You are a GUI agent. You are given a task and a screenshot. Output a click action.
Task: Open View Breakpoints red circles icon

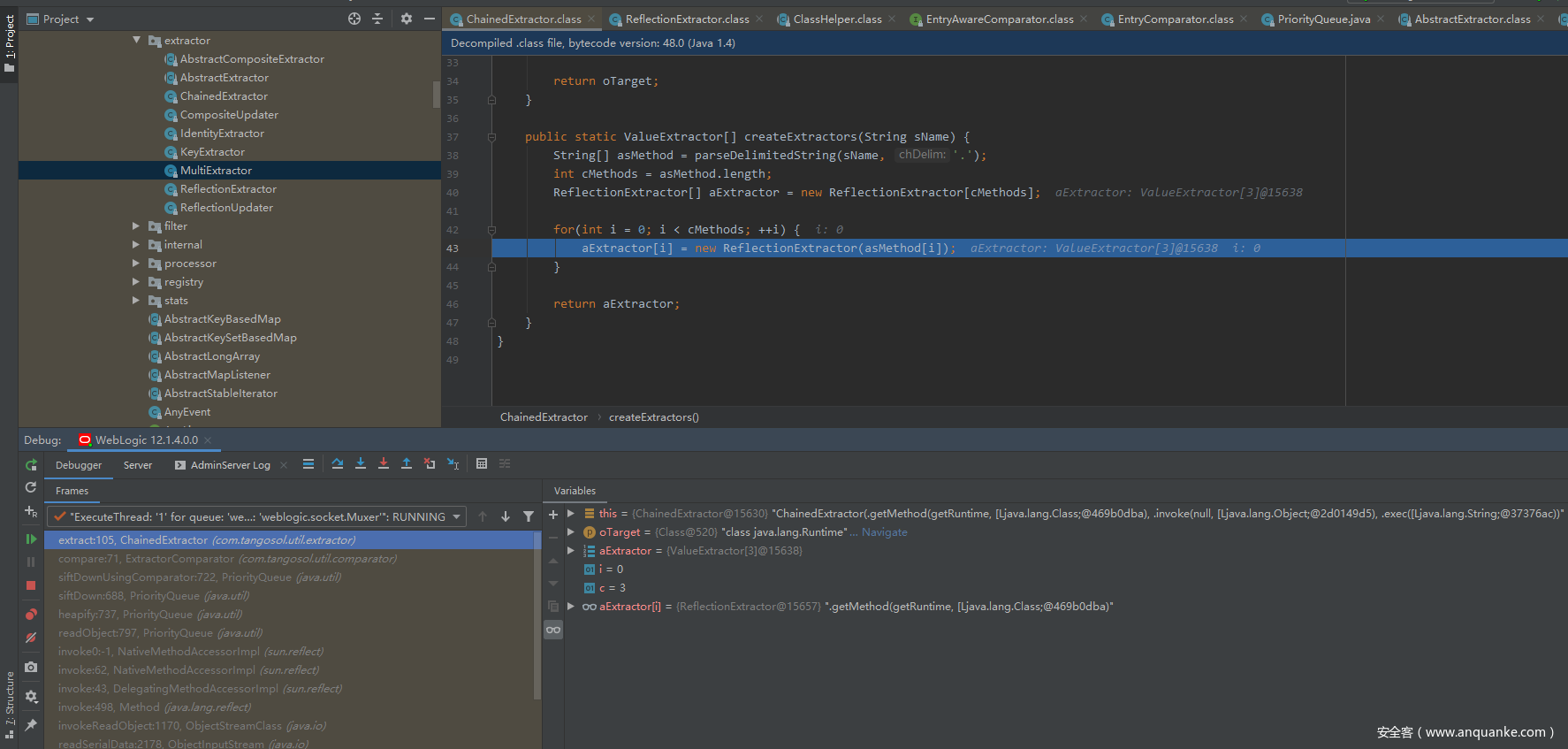tap(31, 614)
